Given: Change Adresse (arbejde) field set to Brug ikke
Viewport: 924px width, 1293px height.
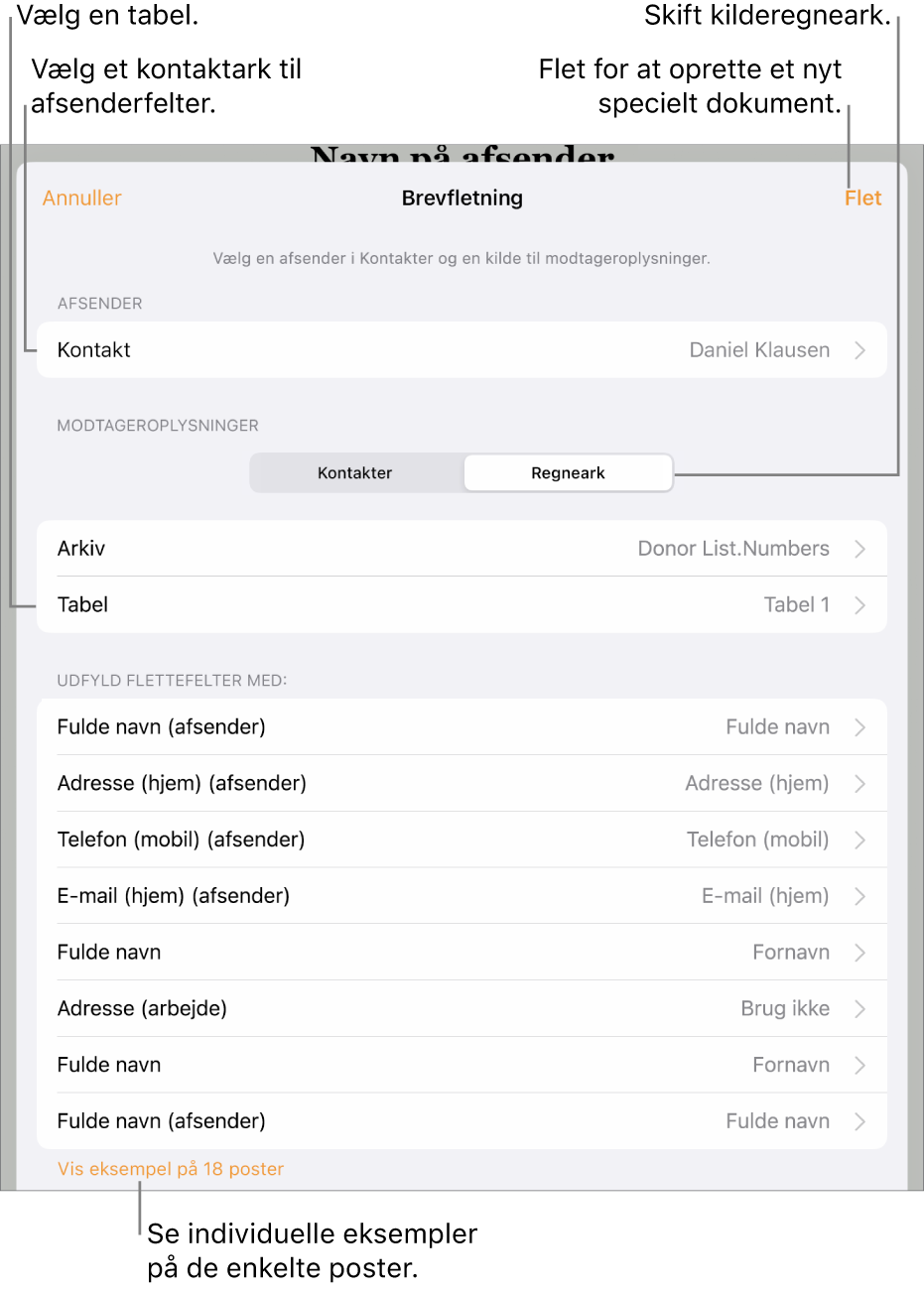Looking at the screenshot, I should (462, 1009).
